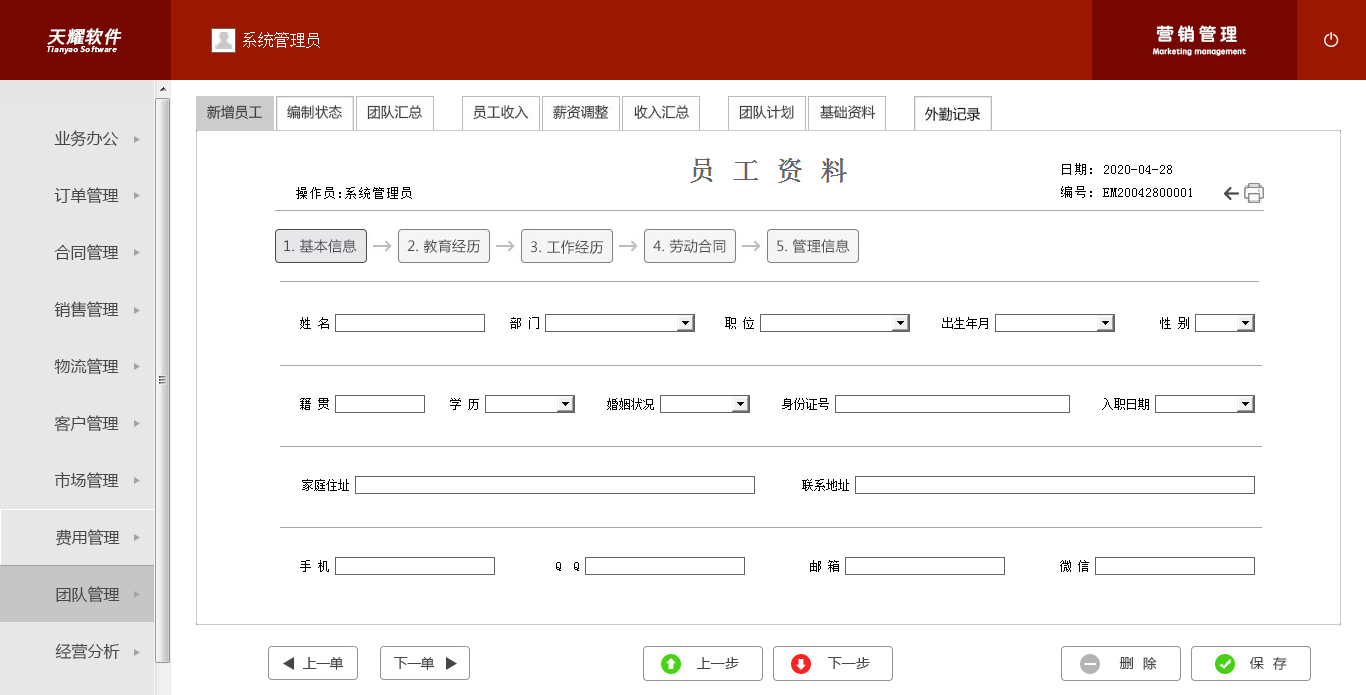The width and height of the screenshot is (1366, 695).
Task: Switch to 员工收入 tab
Action: click(501, 113)
